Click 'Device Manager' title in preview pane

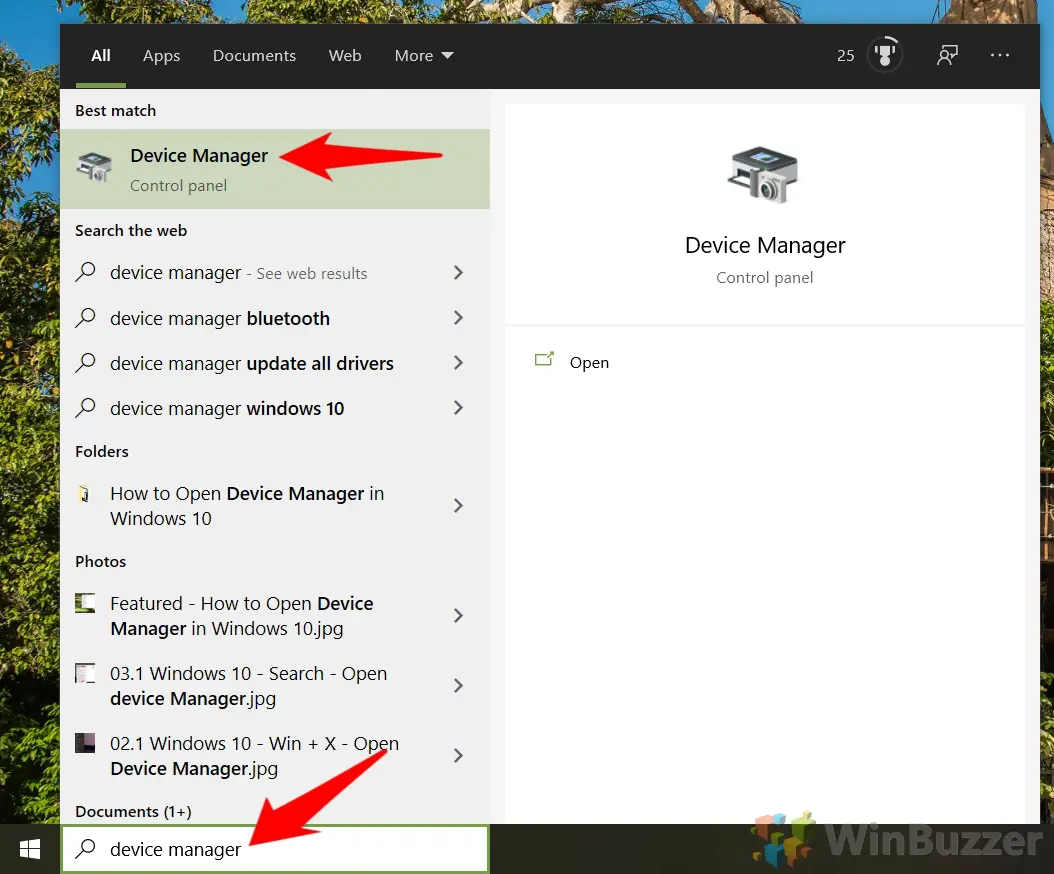(x=765, y=245)
